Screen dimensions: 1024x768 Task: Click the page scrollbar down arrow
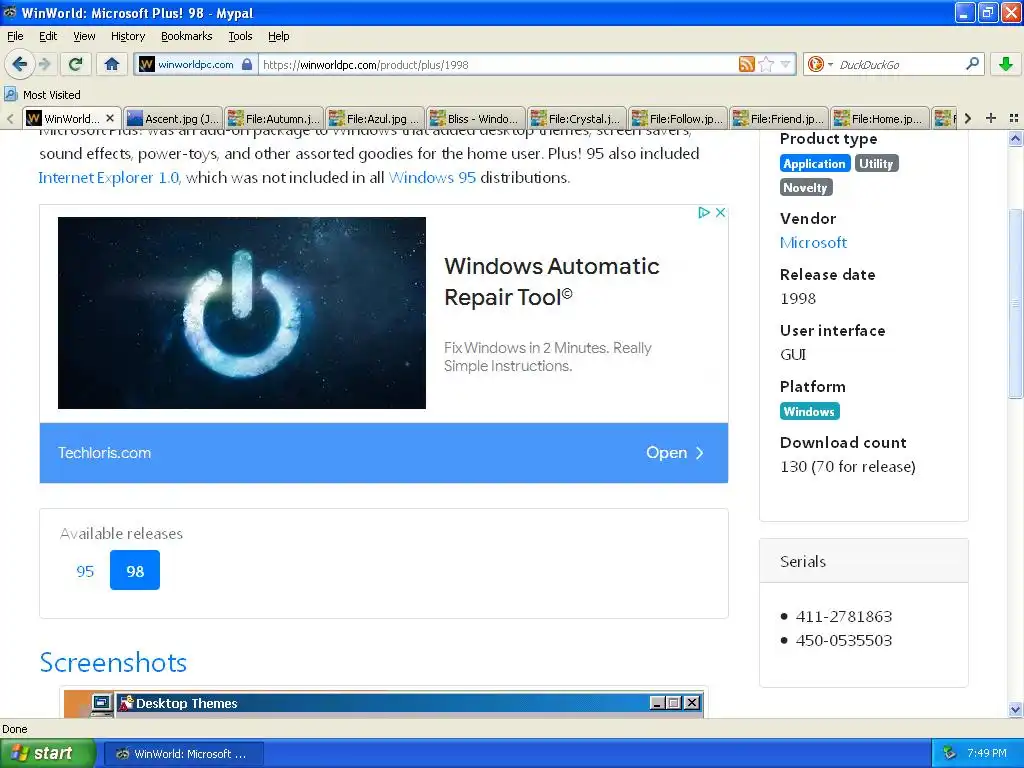[1015, 709]
